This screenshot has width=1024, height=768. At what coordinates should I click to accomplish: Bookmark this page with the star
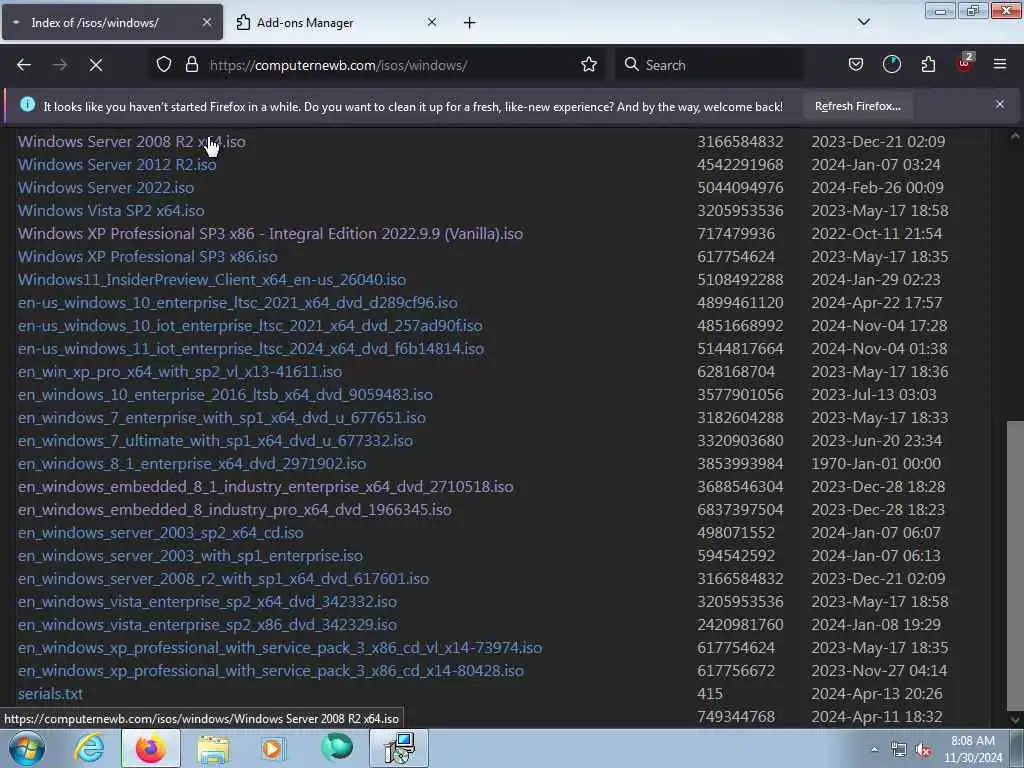[589, 65]
